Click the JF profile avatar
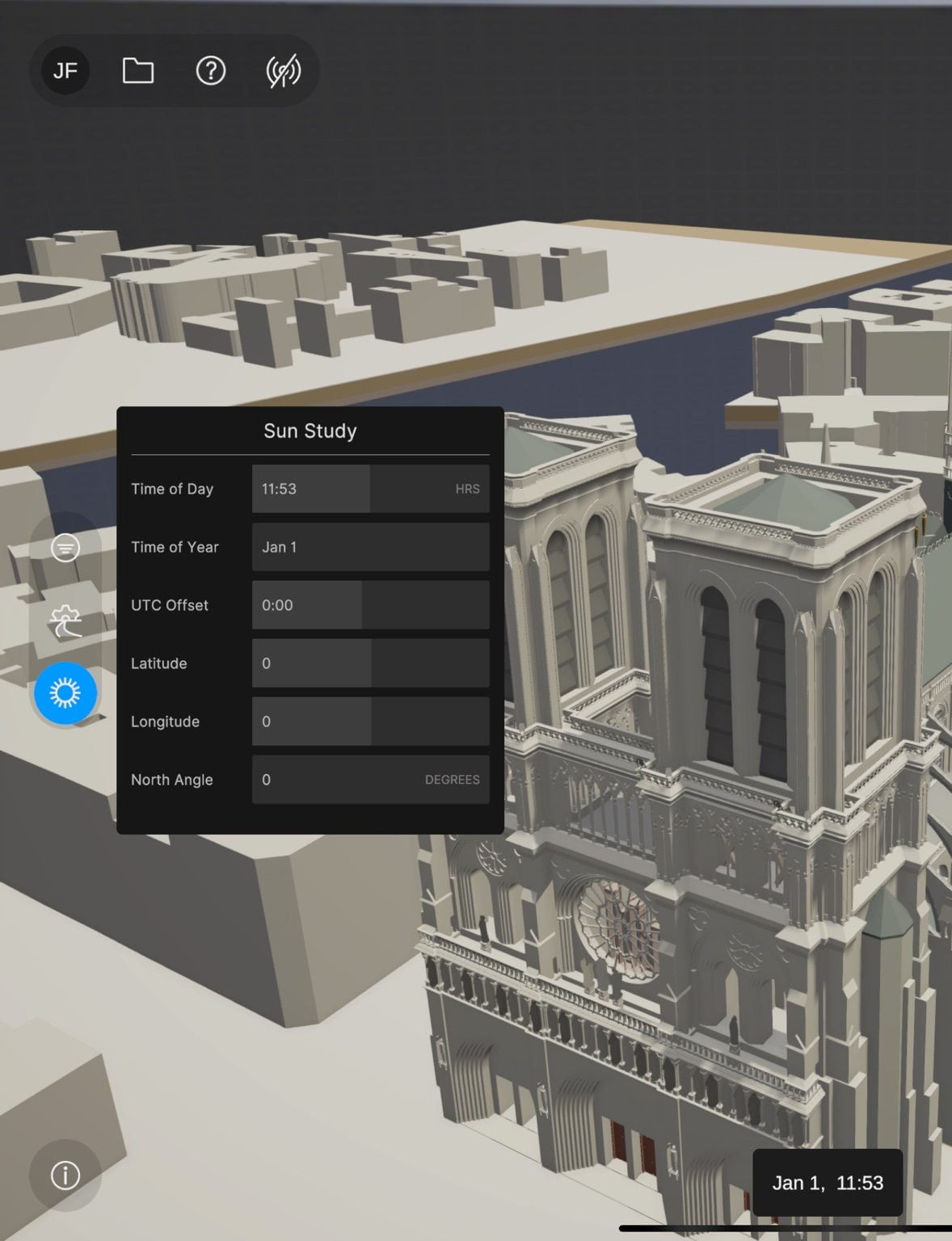The height and width of the screenshot is (1241, 952). [x=65, y=71]
